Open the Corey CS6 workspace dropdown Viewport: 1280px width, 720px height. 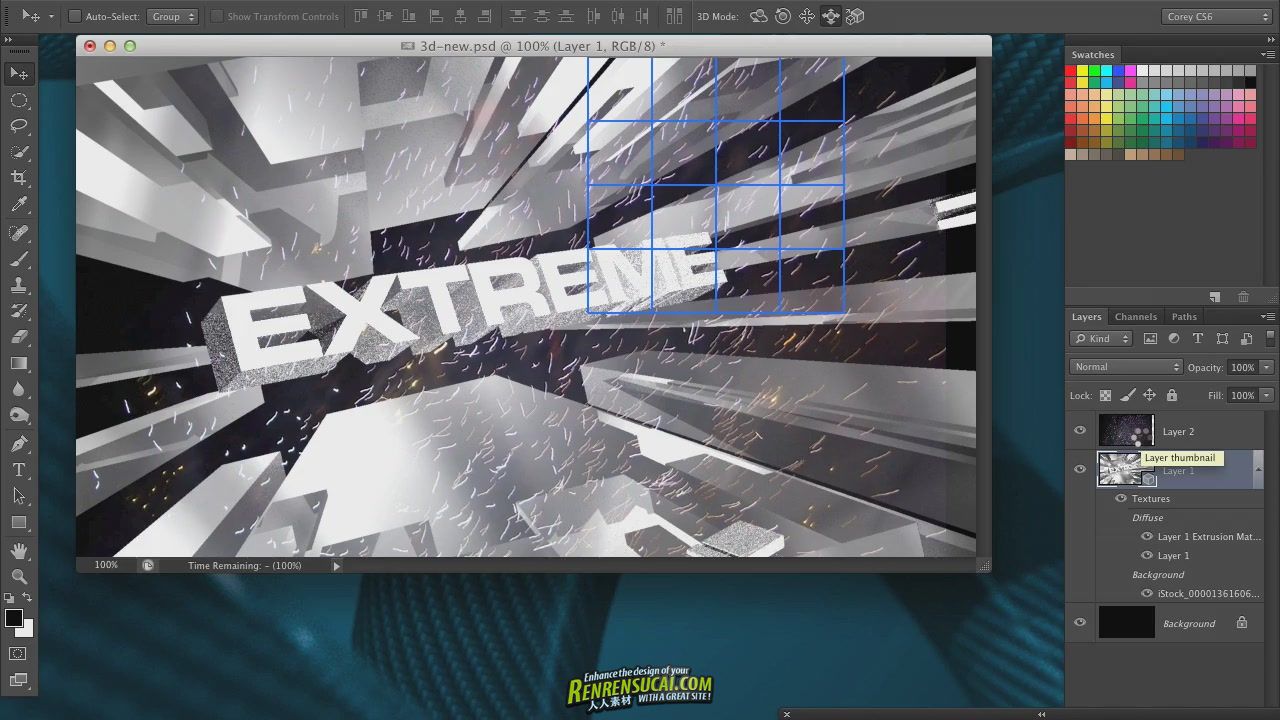click(x=1216, y=16)
